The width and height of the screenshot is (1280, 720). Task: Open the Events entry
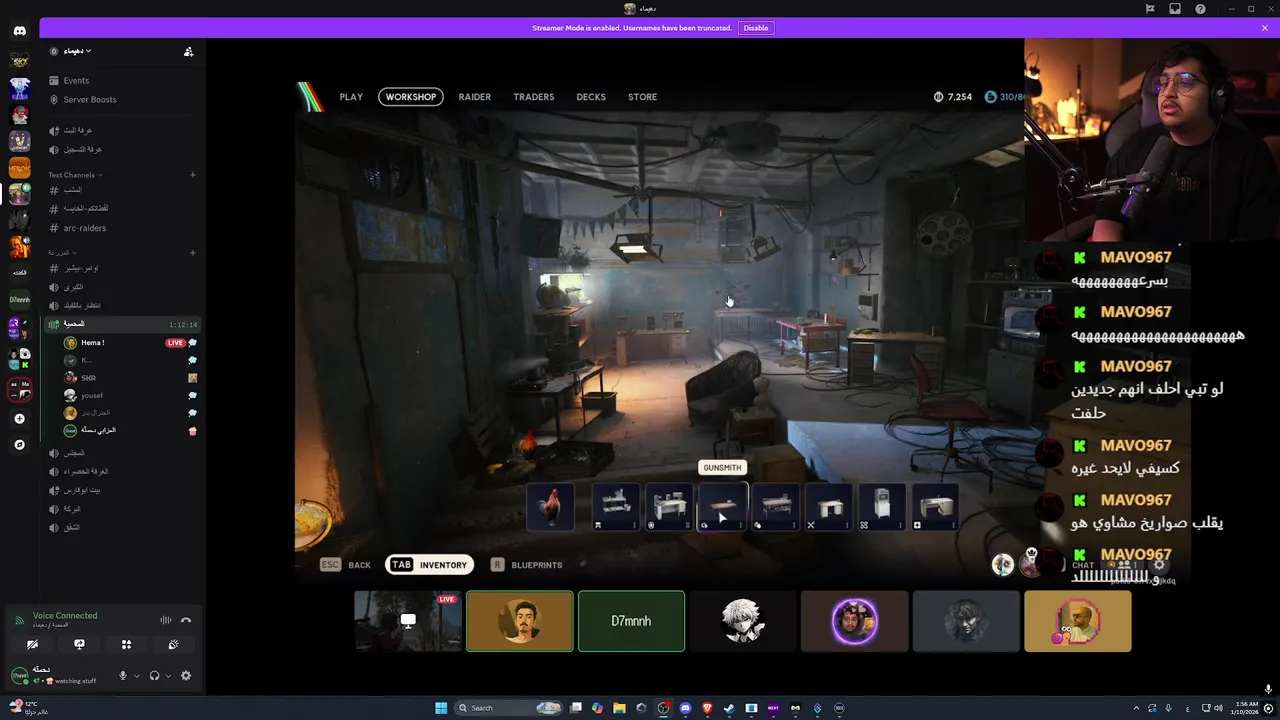(76, 80)
